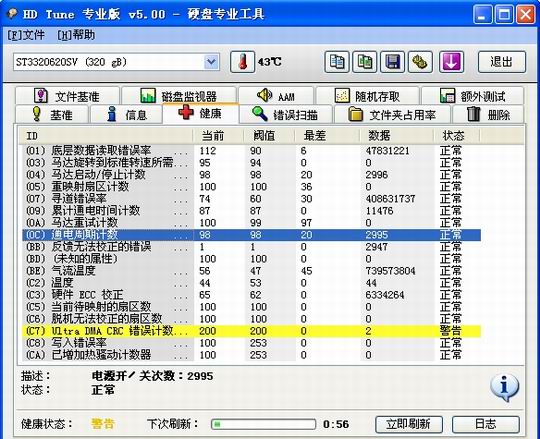Open the [F]文件 menu
This screenshot has height=439, width=540.
point(26,35)
